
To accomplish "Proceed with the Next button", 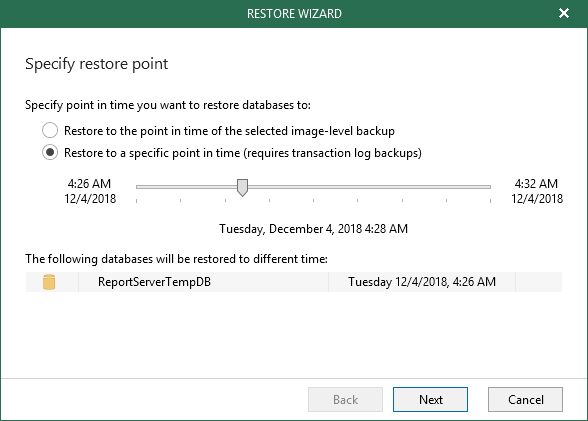I will tap(430, 400).
